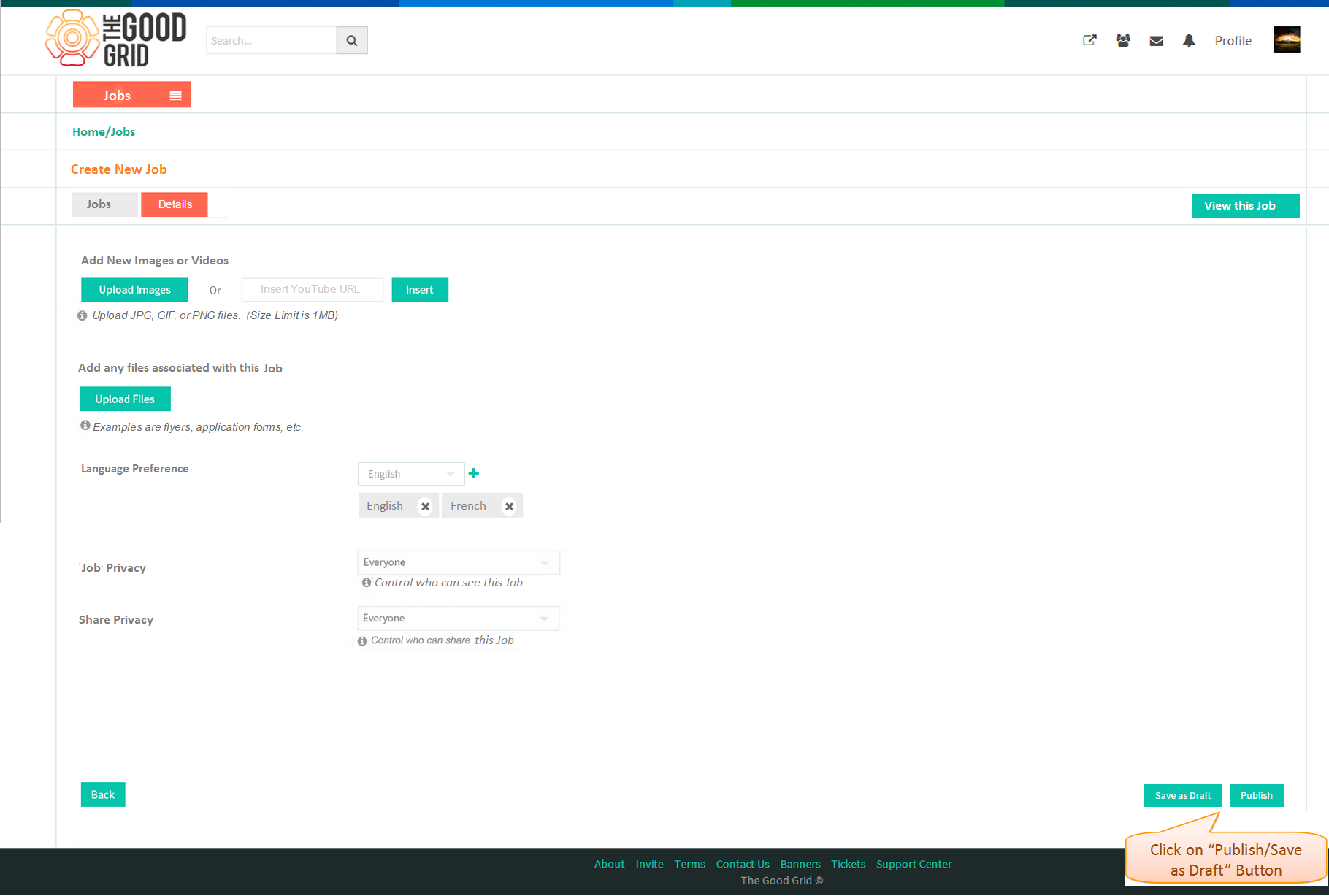
Task: Click The Good Grid logo
Action: coord(115,39)
